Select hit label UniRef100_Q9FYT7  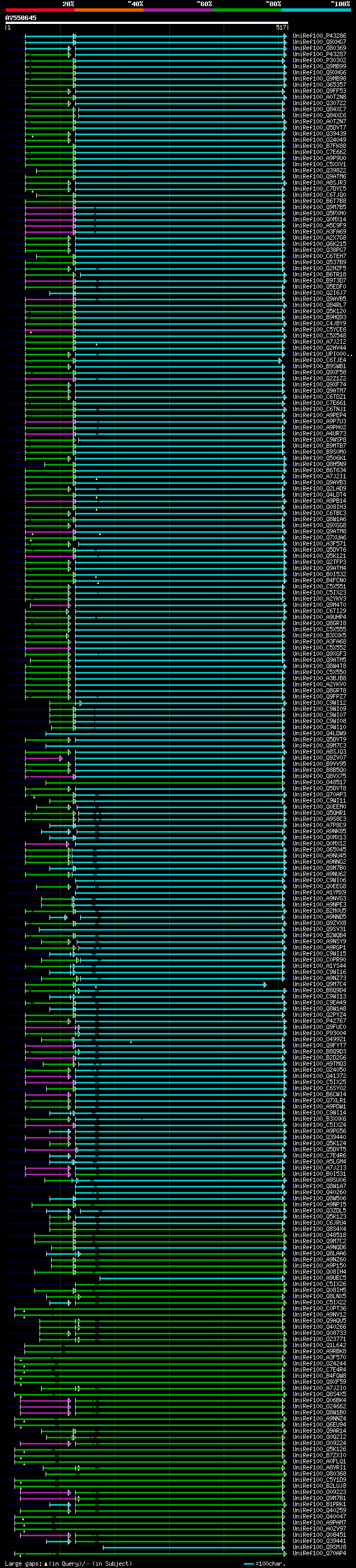[319, 1045]
